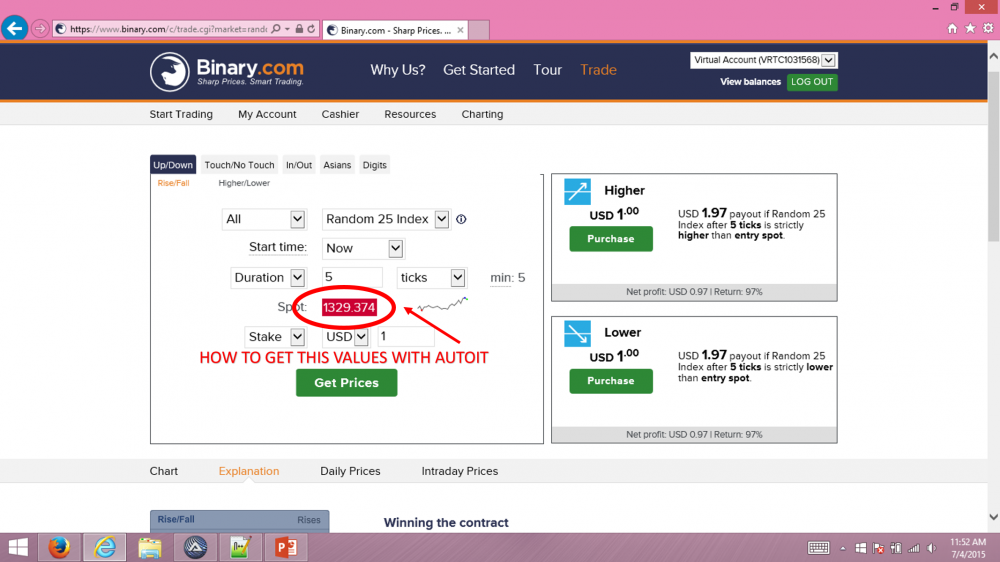Click the Higher contract arrow icon
Image resolution: width=1000 pixels, height=562 pixels.
[577, 191]
